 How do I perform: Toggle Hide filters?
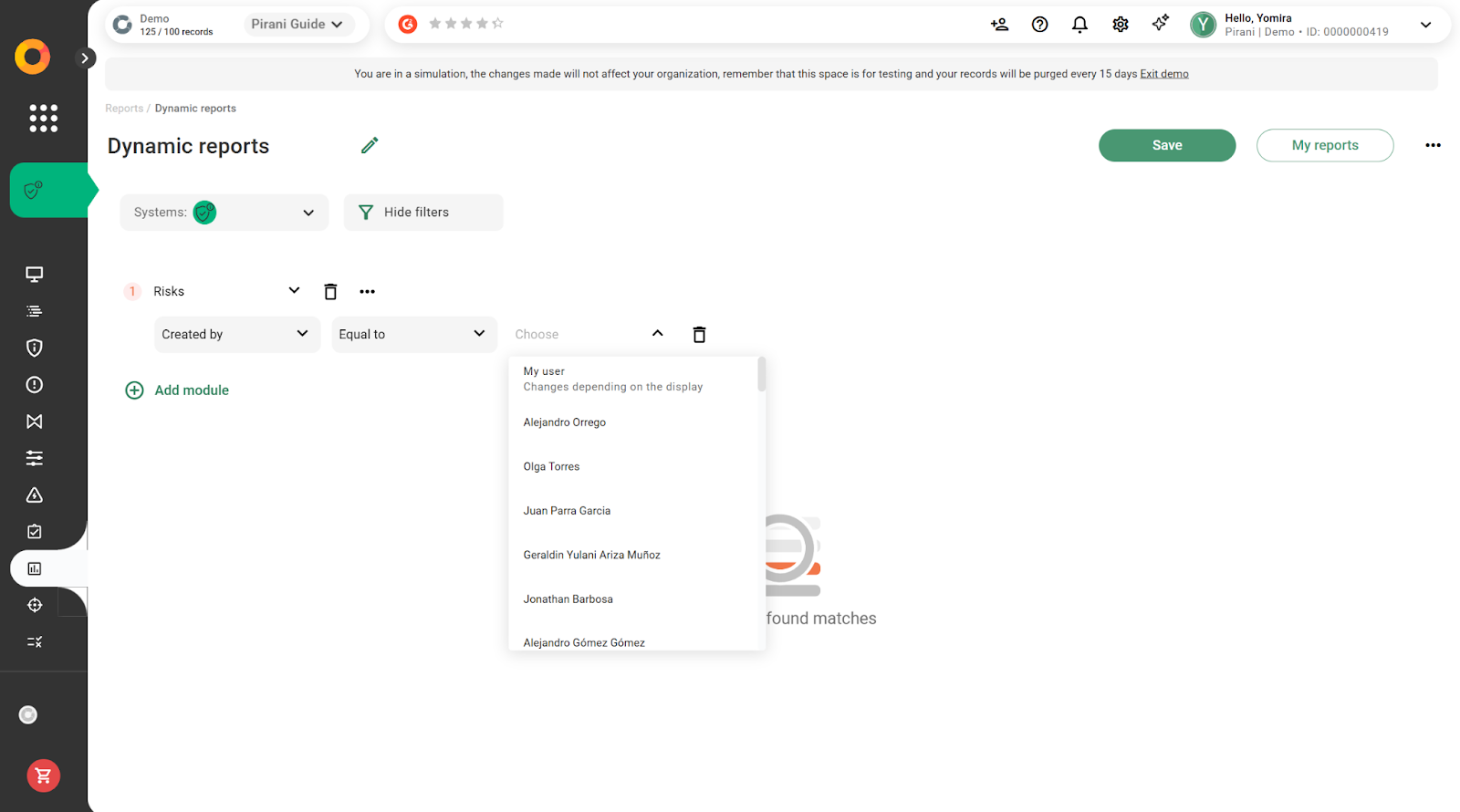422,213
